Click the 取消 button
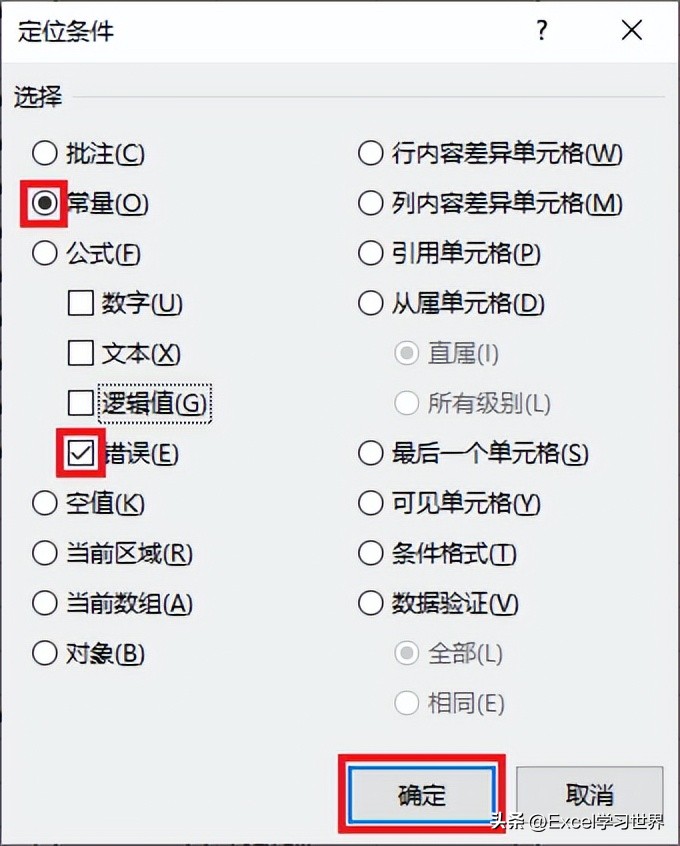The image size is (680, 846). point(590,793)
